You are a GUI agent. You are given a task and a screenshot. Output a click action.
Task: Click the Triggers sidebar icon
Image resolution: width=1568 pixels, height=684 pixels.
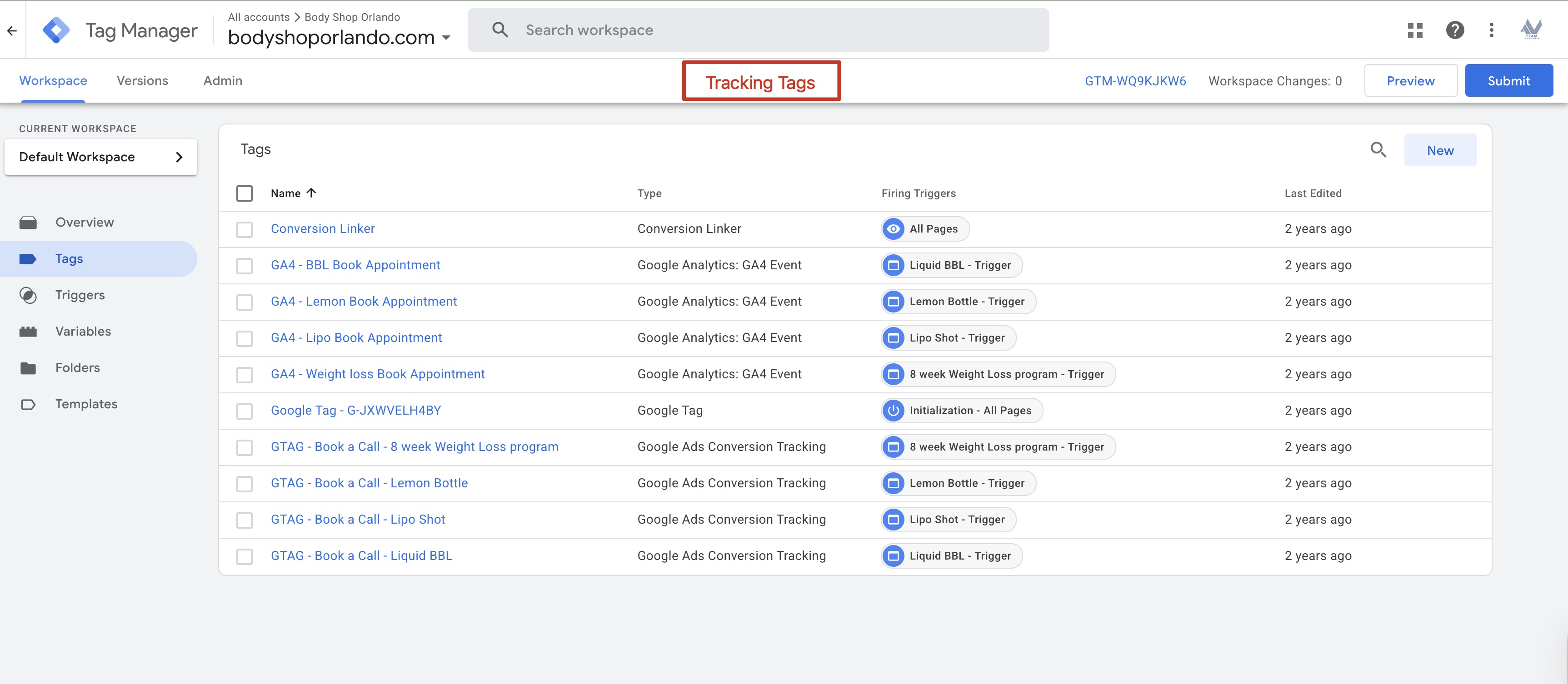coord(28,295)
